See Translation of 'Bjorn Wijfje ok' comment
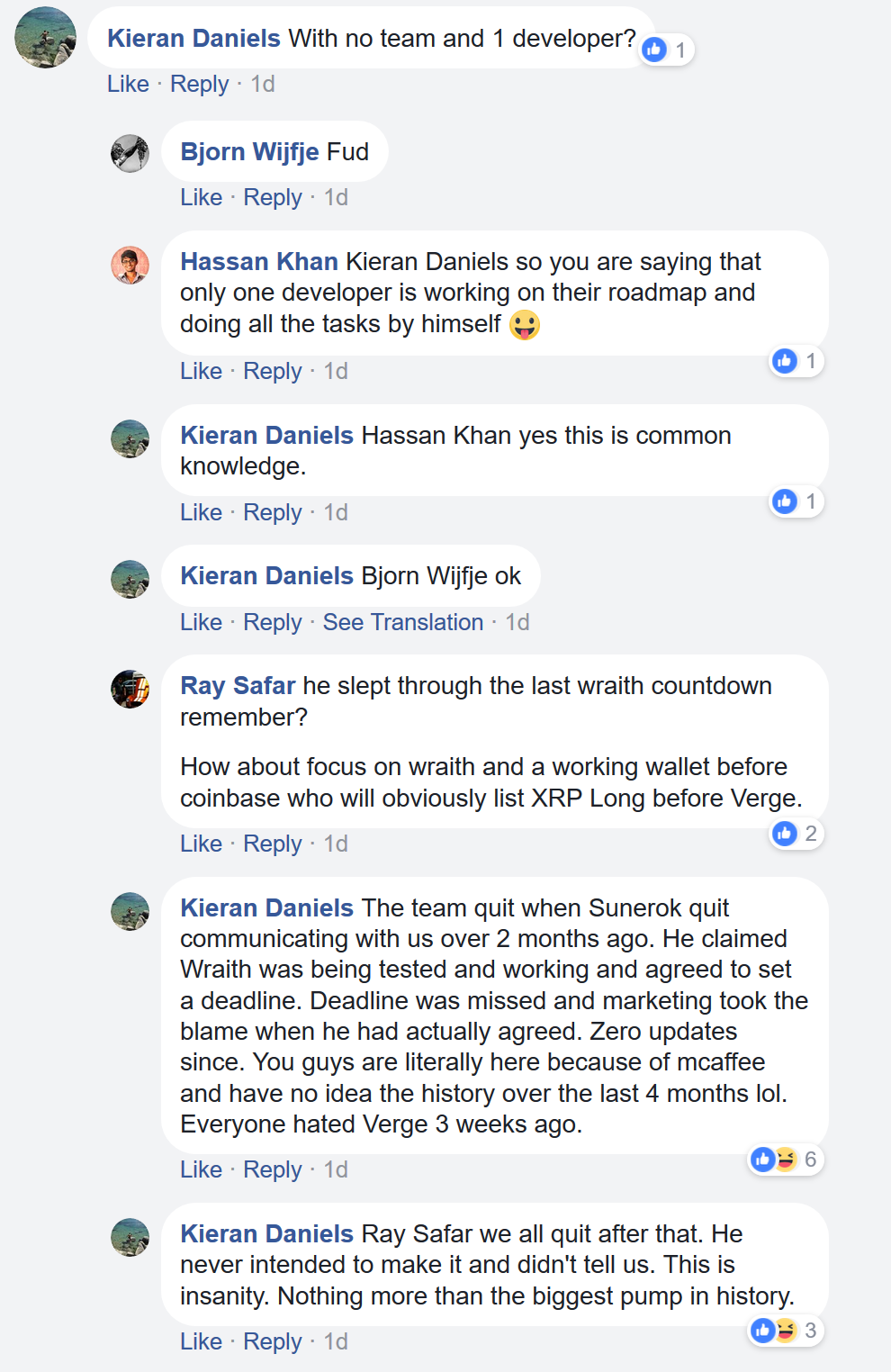 tap(402, 622)
